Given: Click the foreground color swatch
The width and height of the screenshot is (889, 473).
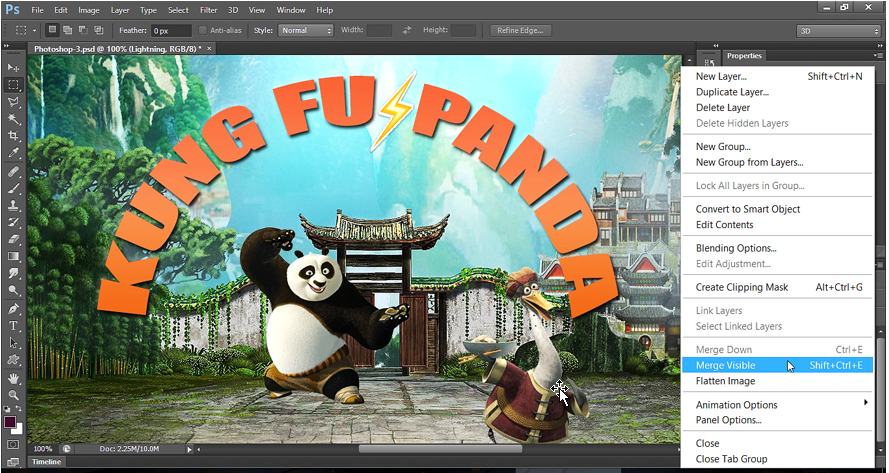Looking at the screenshot, I should (10, 421).
